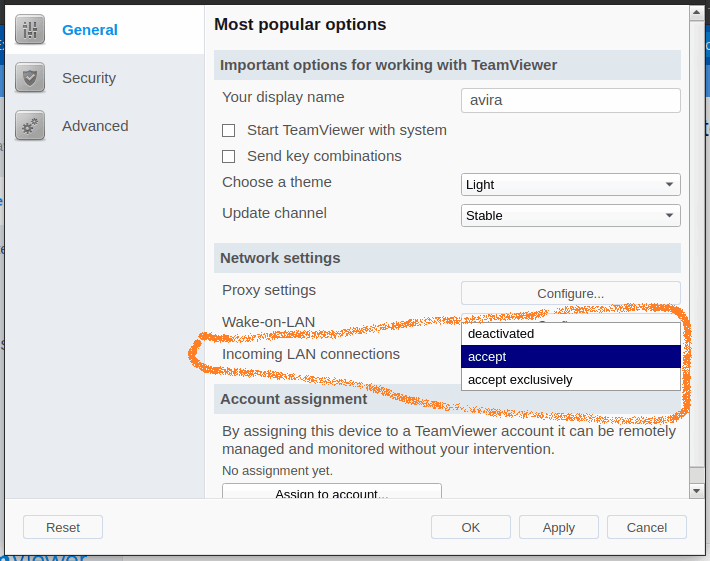Image resolution: width=710 pixels, height=561 pixels.
Task: Click the 'Incoming LAN connections' label
Action: coord(311,354)
